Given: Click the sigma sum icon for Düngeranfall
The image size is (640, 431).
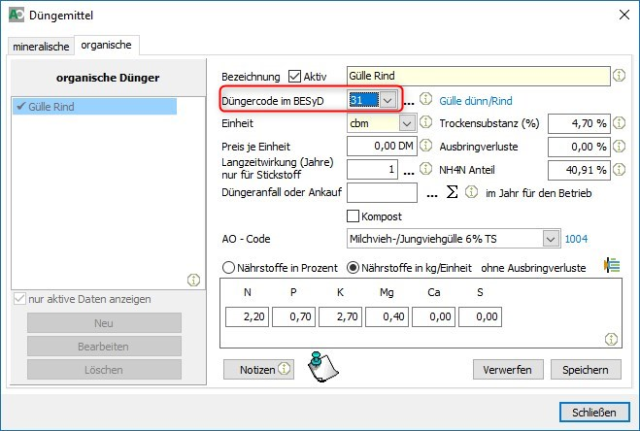Looking at the screenshot, I should [x=451, y=191].
